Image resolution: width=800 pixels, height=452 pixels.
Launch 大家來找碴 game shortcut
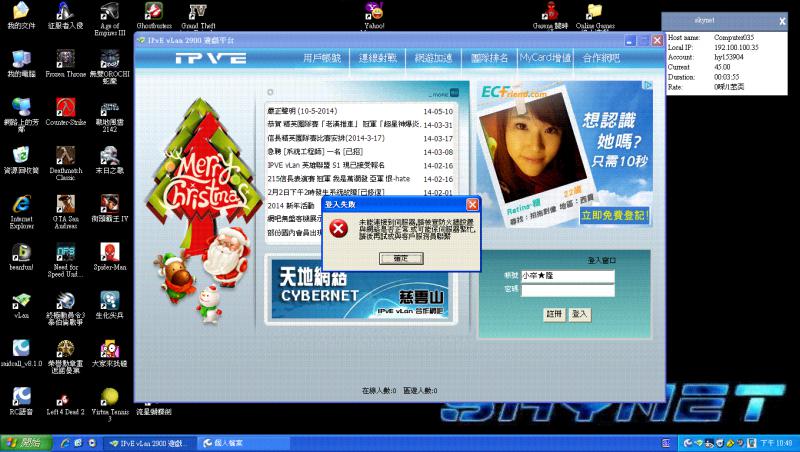click(x=109, y=353)
